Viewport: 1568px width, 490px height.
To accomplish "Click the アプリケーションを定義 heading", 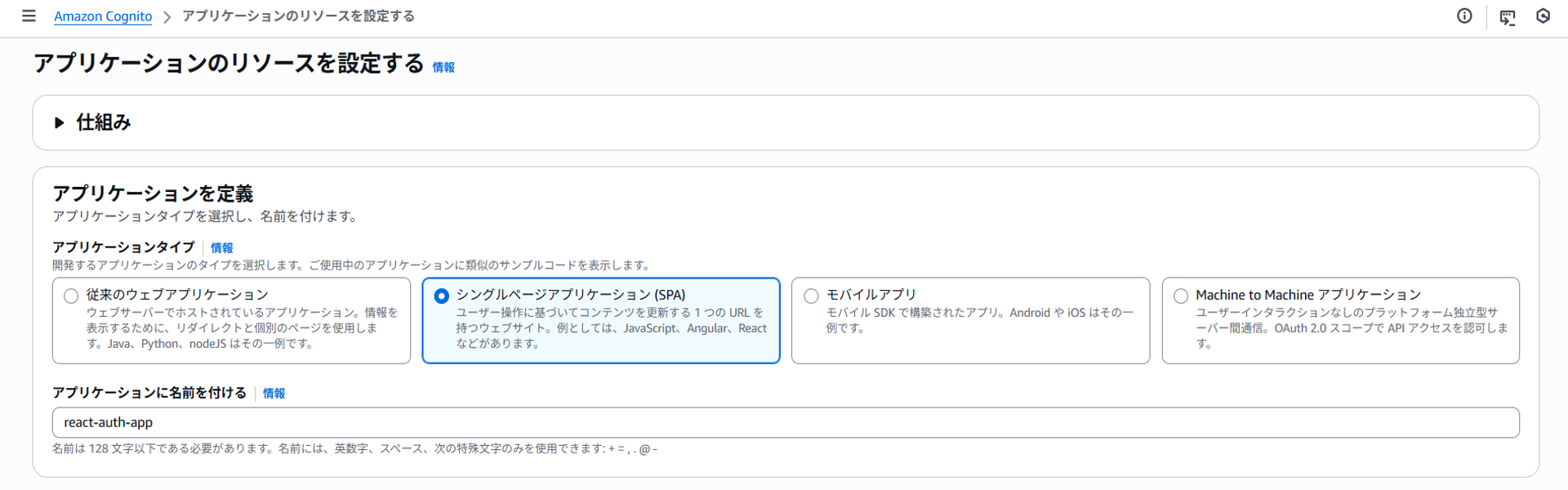I will [153, 194].
